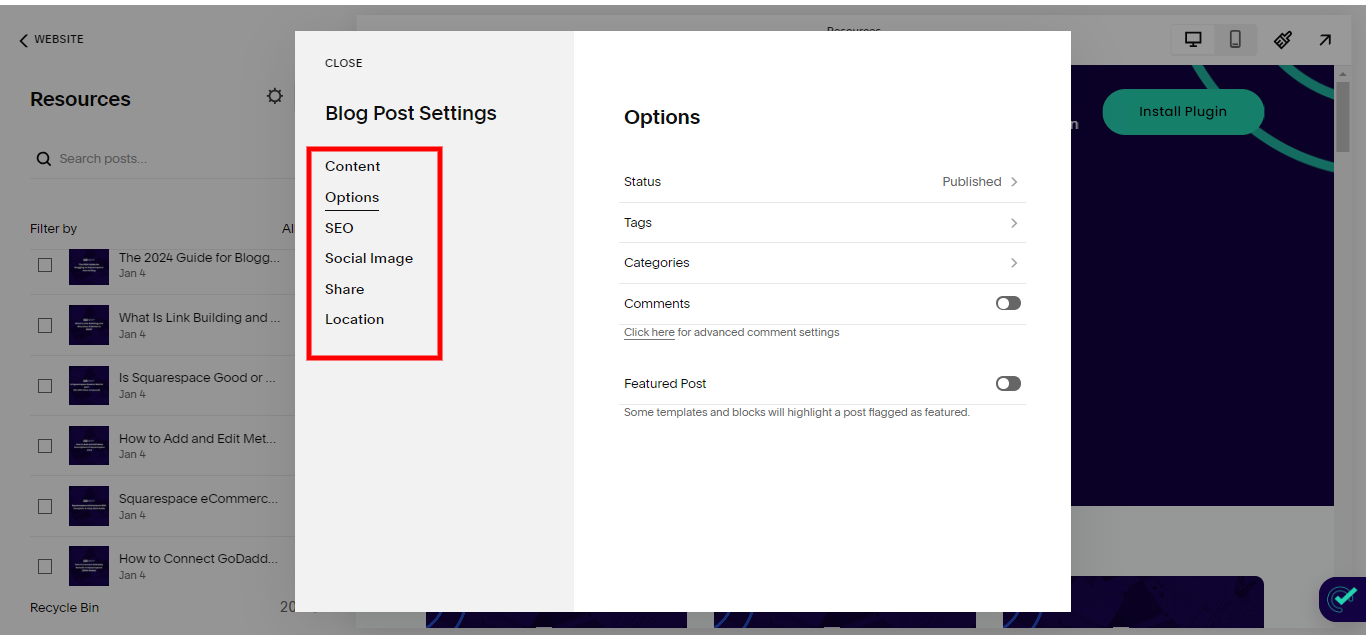
Task: Click the checkmark bubble at bottom right
Action: pyautogui.click(x=1341, y=598)
